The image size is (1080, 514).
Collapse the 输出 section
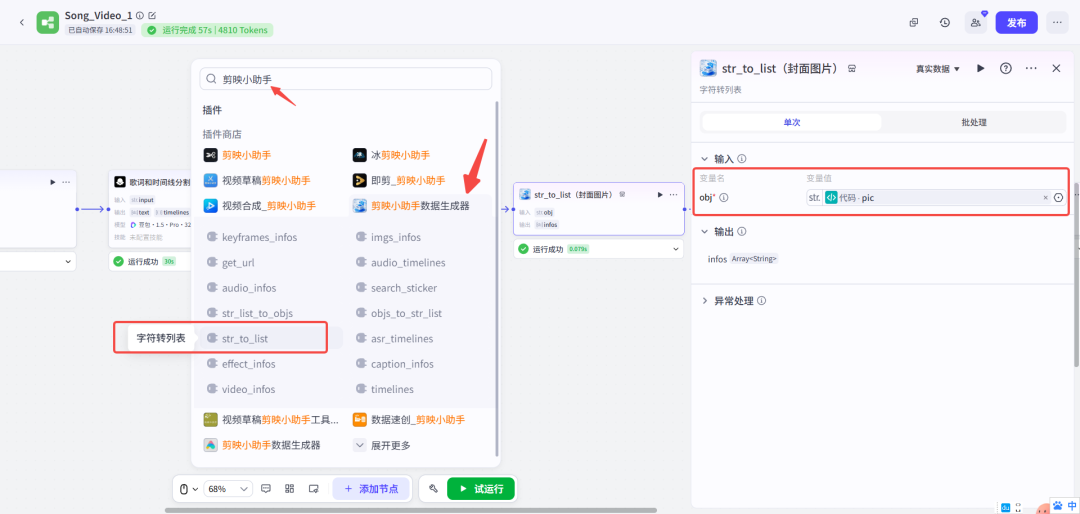pos(705,232)
